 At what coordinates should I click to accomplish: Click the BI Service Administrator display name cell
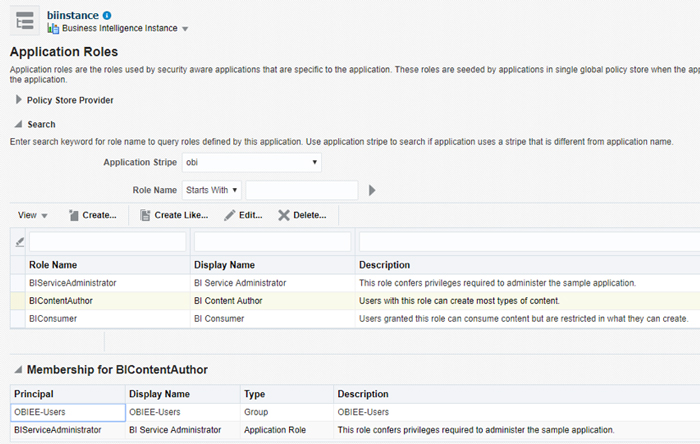(x=240, y=283)
